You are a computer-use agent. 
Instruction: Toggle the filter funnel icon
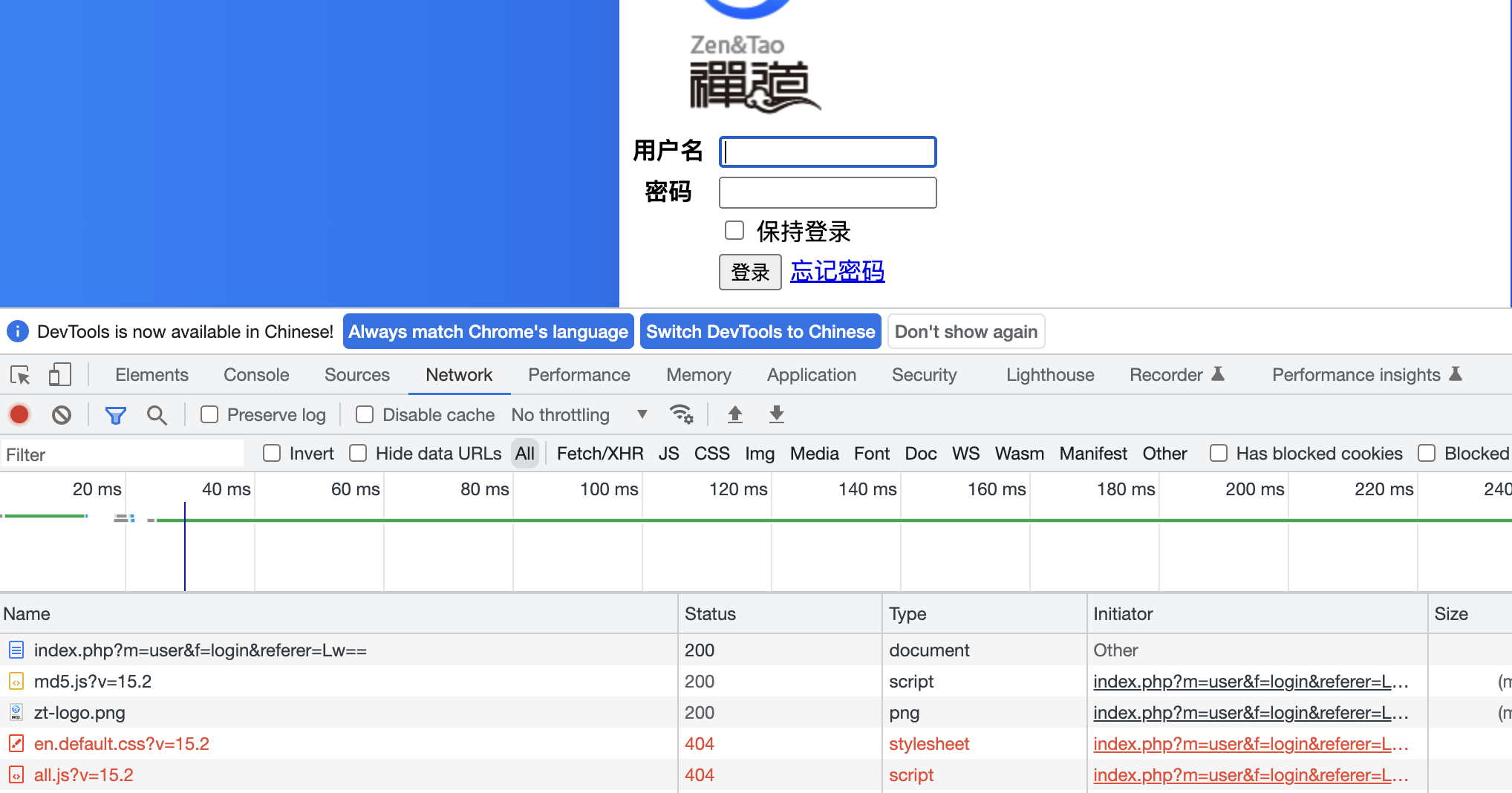click(116, 415)
